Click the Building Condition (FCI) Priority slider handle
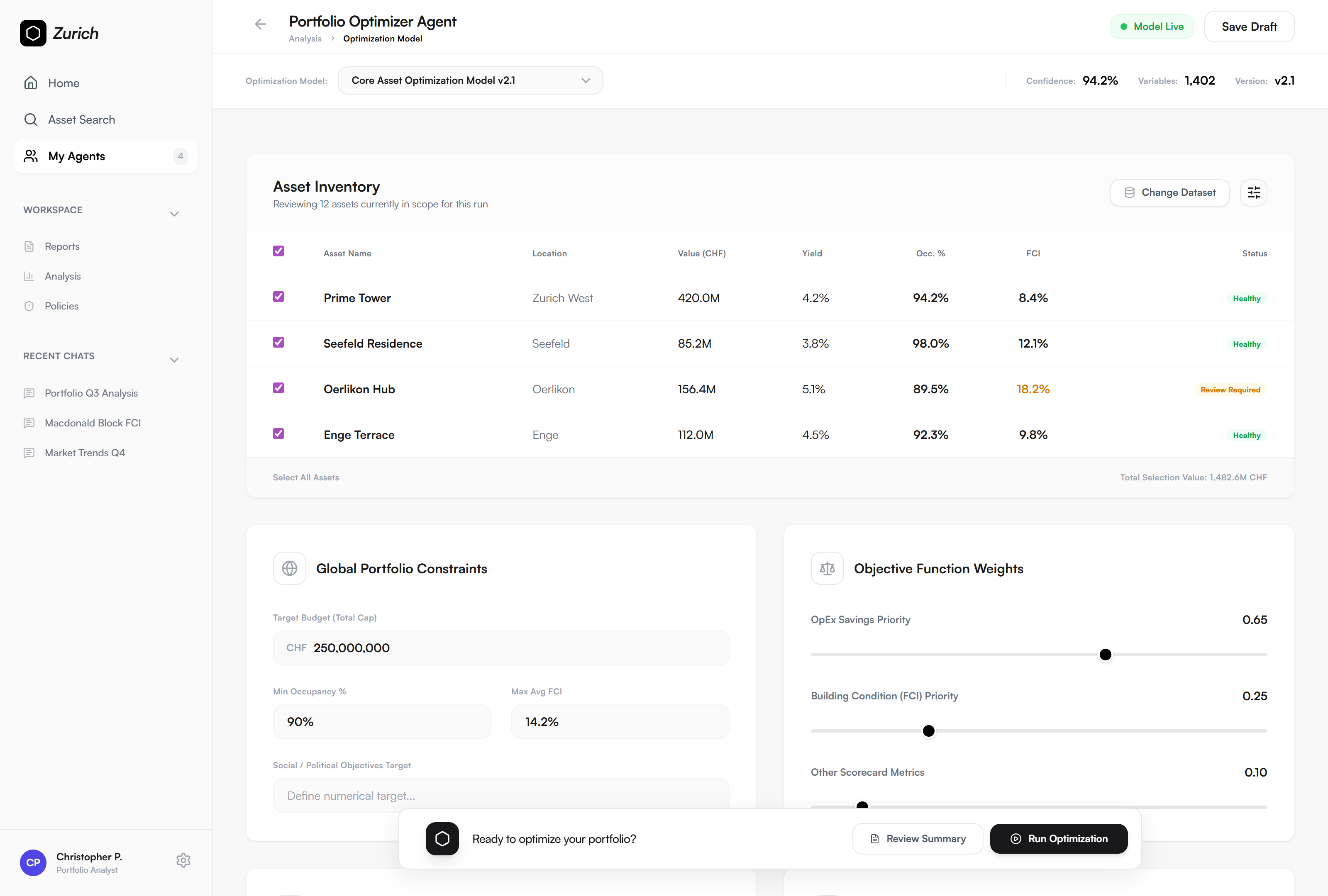Image resolution: width=1328 pixels, height=896 pixels. click(929, 731)
